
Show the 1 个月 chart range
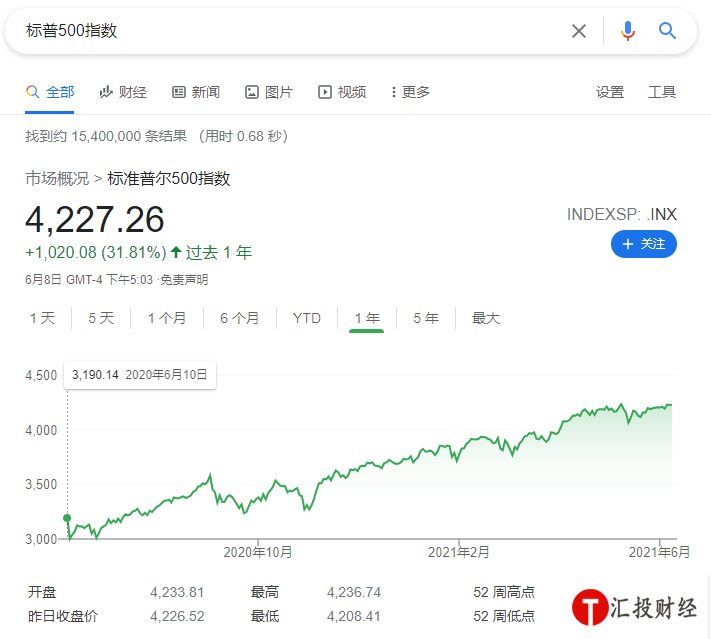[167, 318]
